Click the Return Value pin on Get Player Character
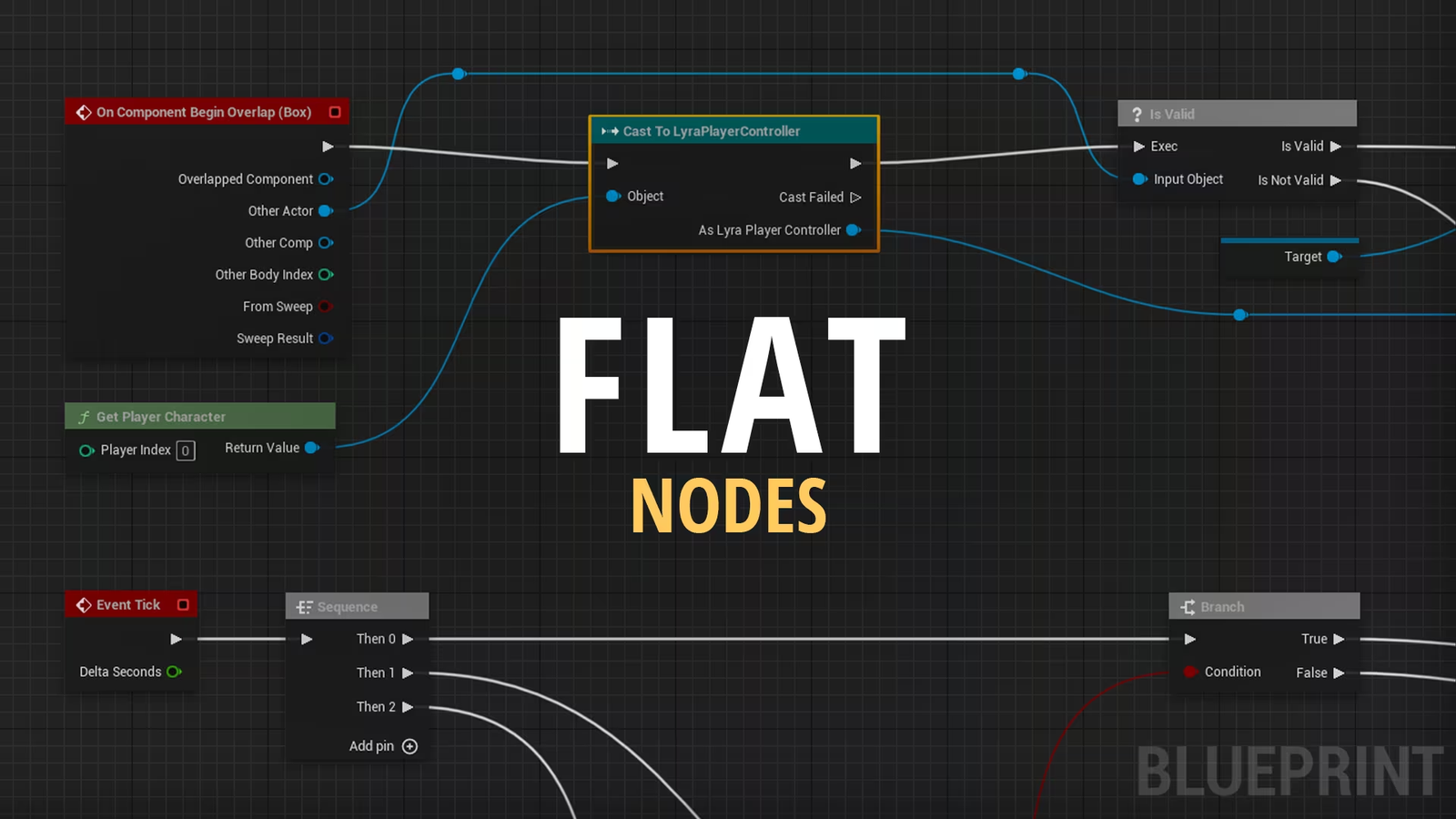Image resolution: width=1456 pixels, height=819 pixels. pos(312,448)
